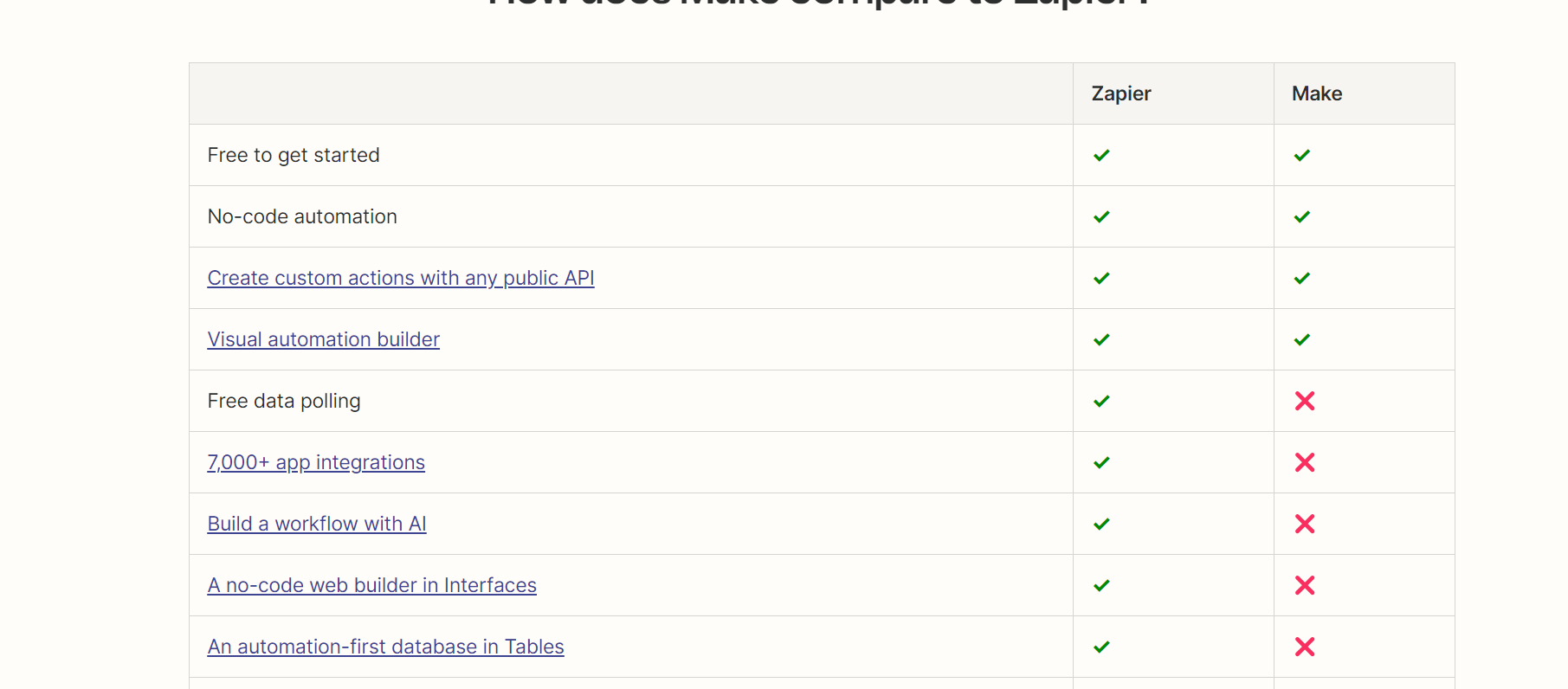Click Zapier checkmark in 'Visual automation builder' row
The height and width of the screenshot is (689, 1568).
[x=1101, y=339]
